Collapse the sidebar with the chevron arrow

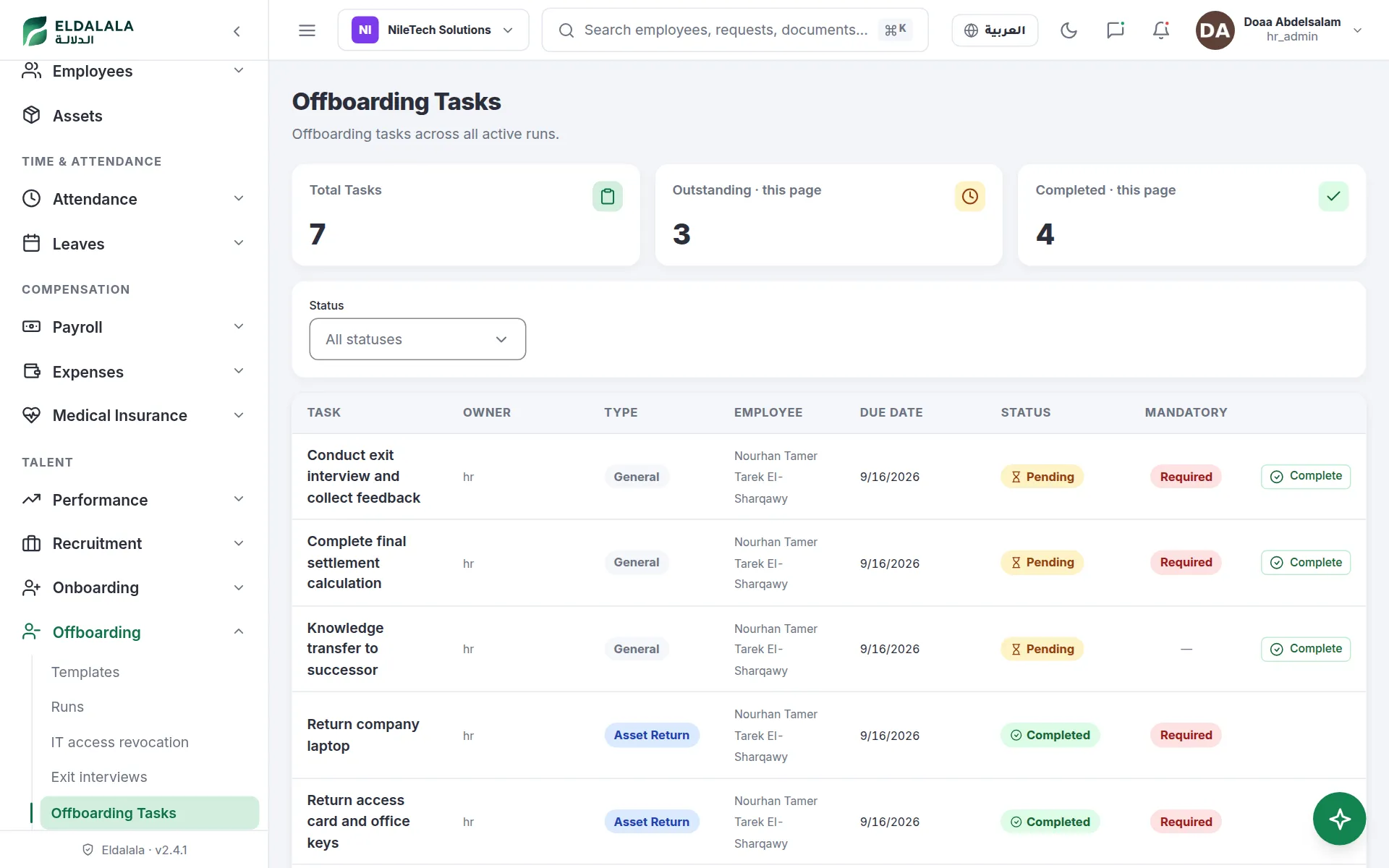coord(237,31)
